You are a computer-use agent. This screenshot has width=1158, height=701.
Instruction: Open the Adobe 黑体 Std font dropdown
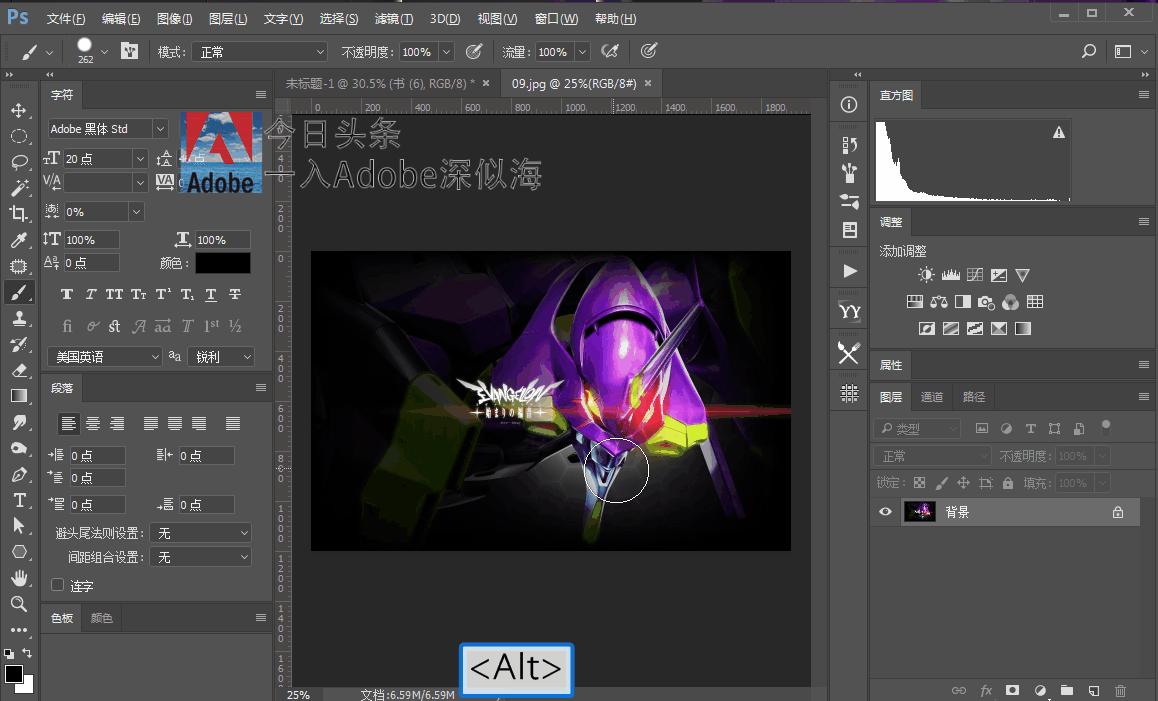105,128
